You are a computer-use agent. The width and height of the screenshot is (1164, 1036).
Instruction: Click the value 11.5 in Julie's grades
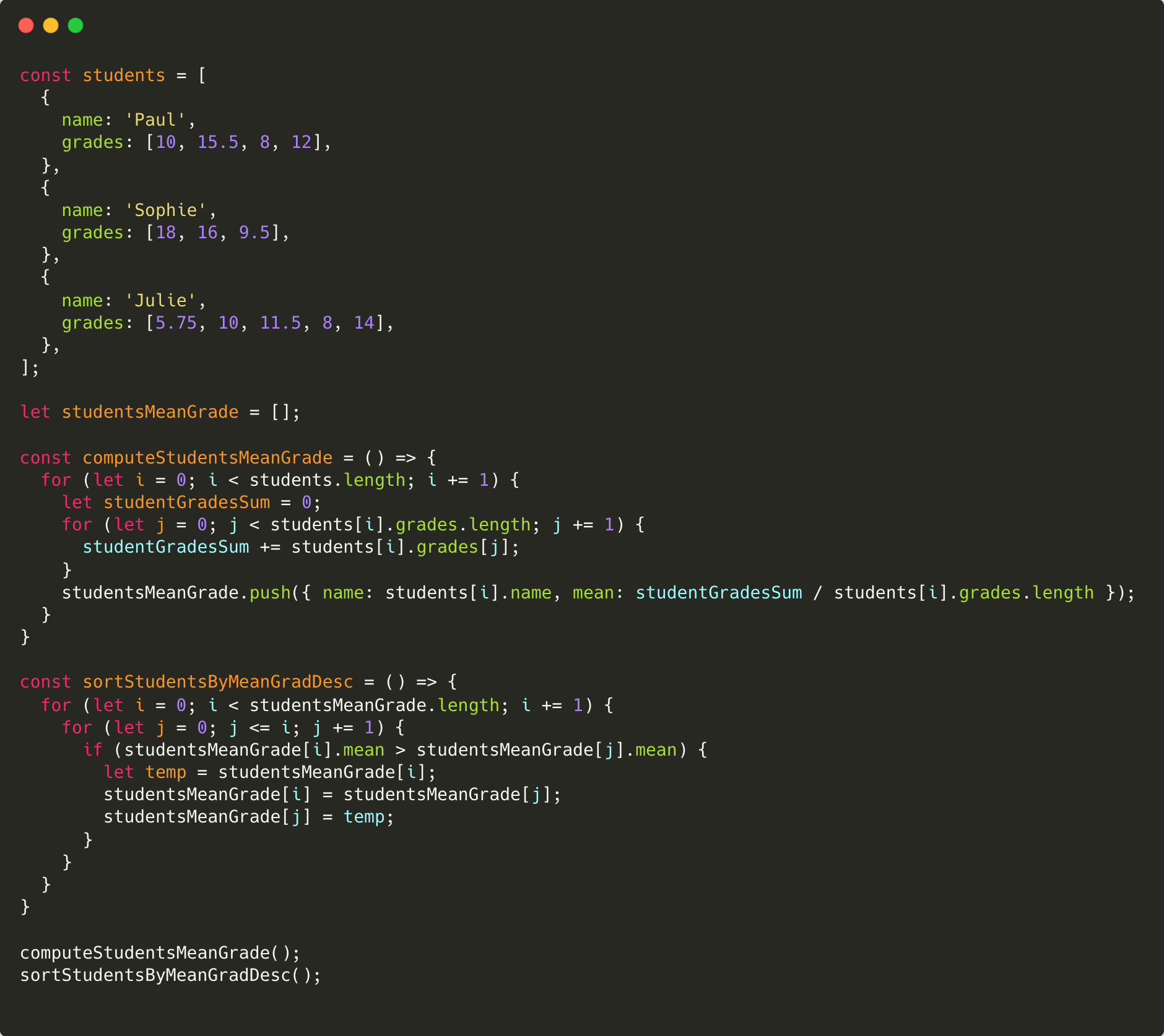(x=280, y=323)
